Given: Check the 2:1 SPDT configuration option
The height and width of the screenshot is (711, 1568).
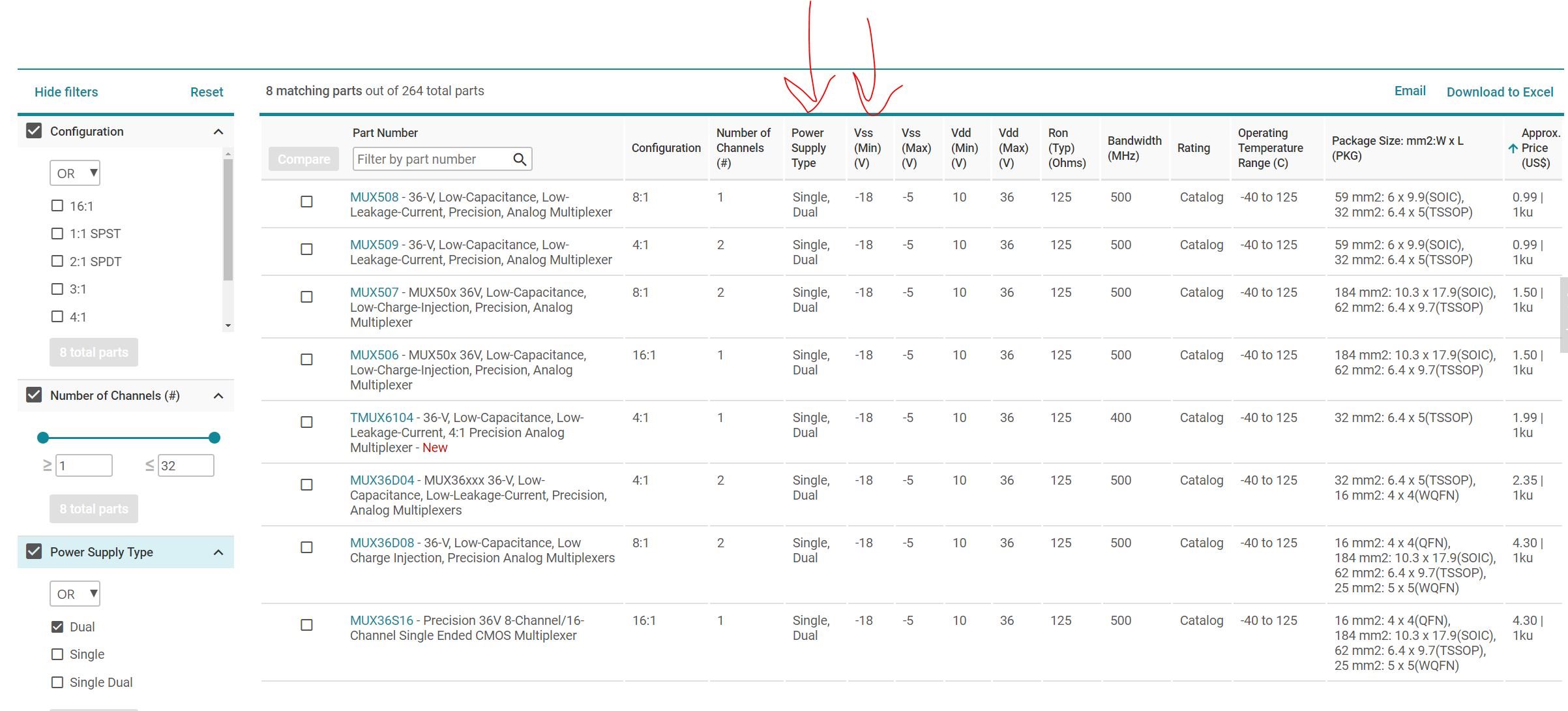Looking at the screenshot, I should click(x=57, y=261).
